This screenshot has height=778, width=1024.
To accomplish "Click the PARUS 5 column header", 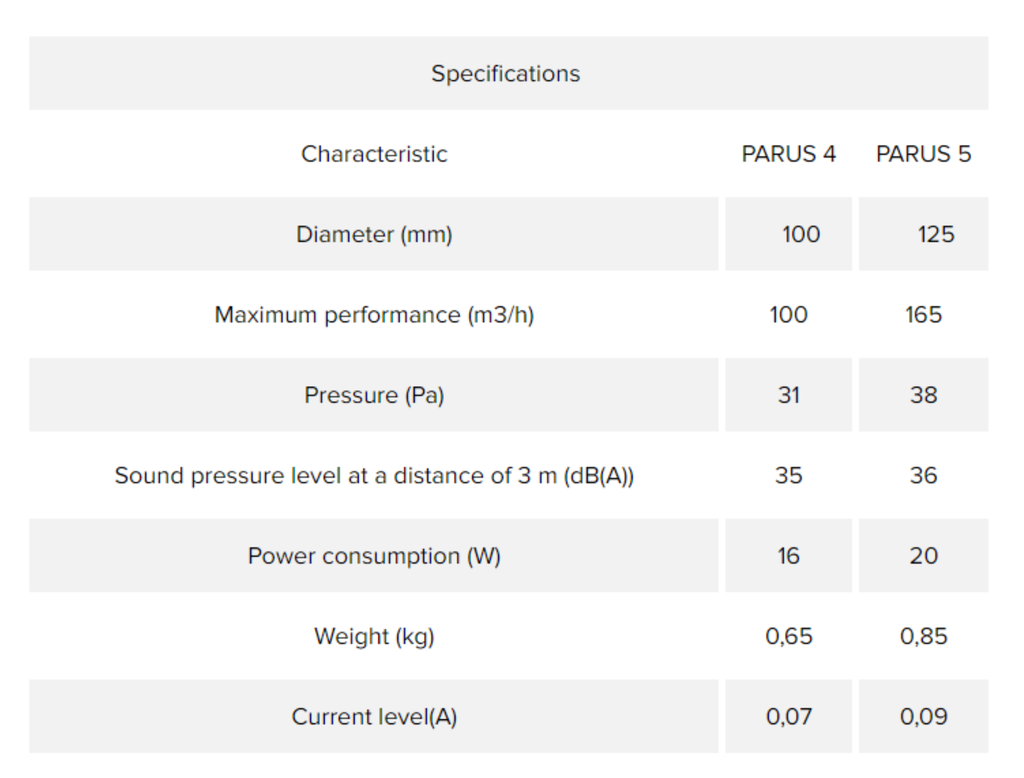I will [923, 154].
